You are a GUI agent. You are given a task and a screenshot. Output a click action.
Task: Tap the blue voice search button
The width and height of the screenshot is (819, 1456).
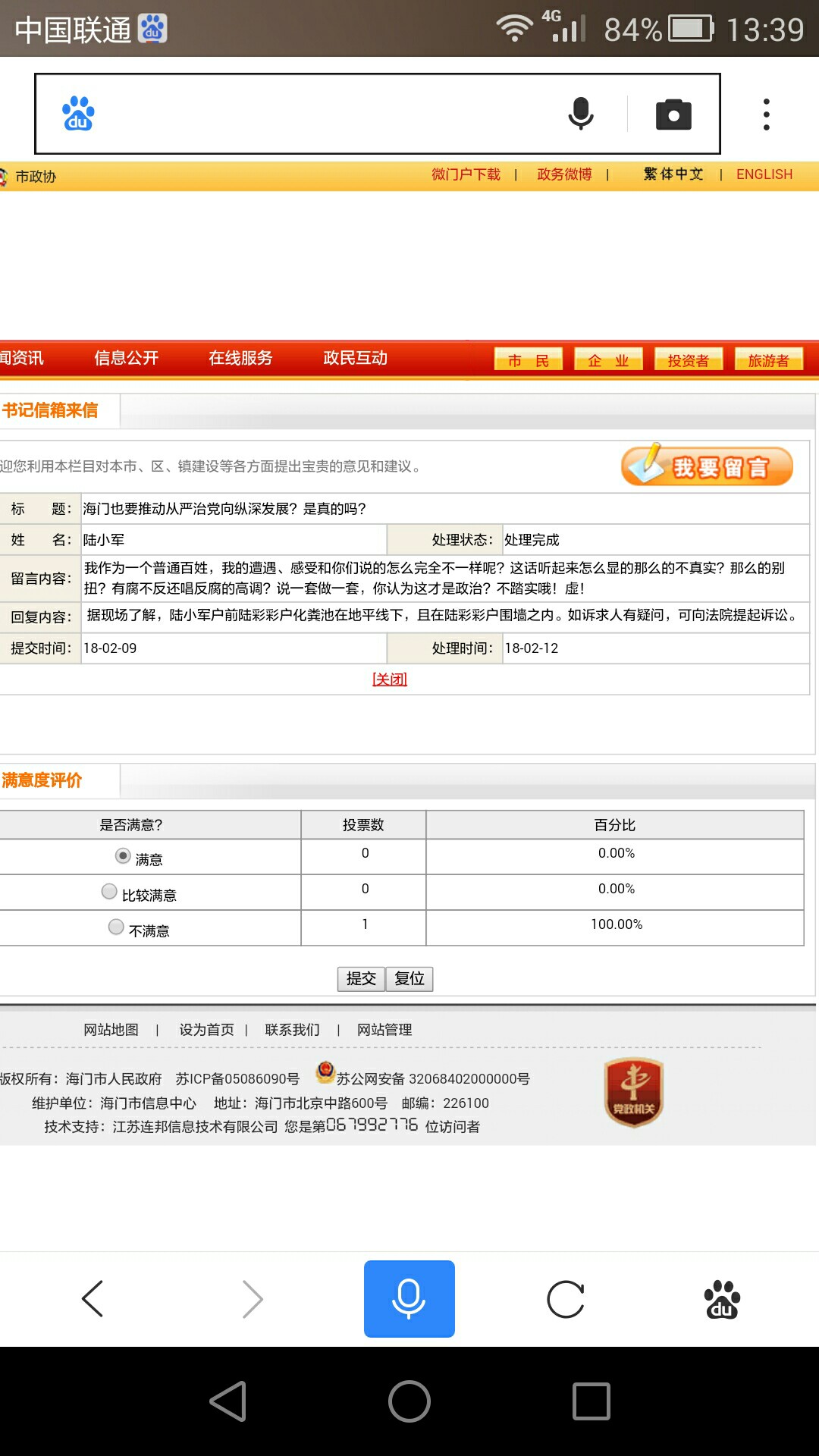(409, 1298)
